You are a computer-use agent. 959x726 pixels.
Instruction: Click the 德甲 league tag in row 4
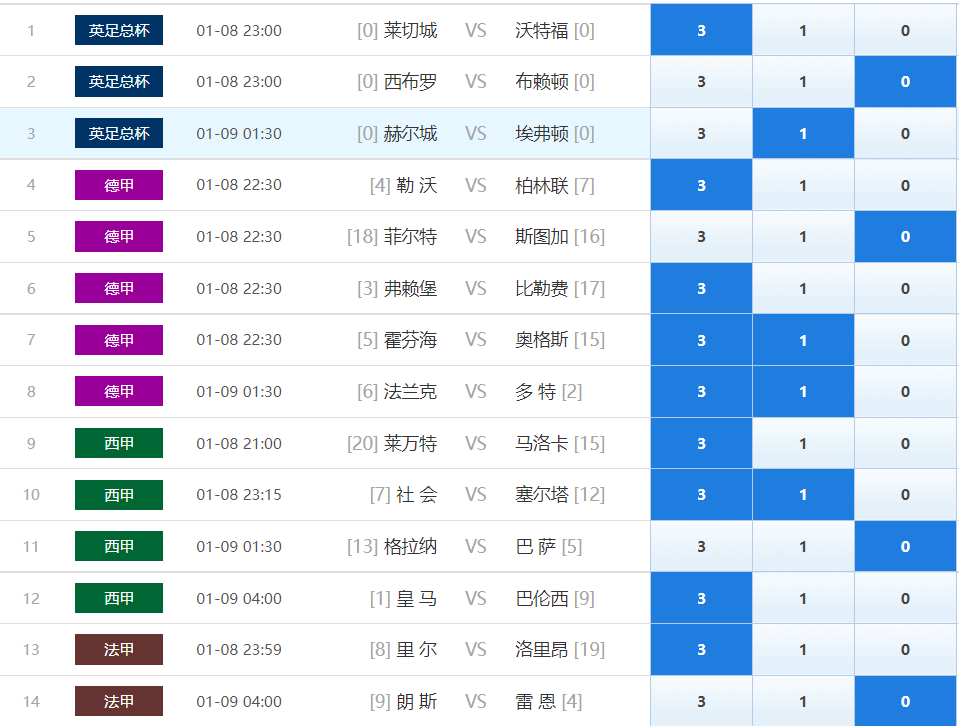[119, 185]
